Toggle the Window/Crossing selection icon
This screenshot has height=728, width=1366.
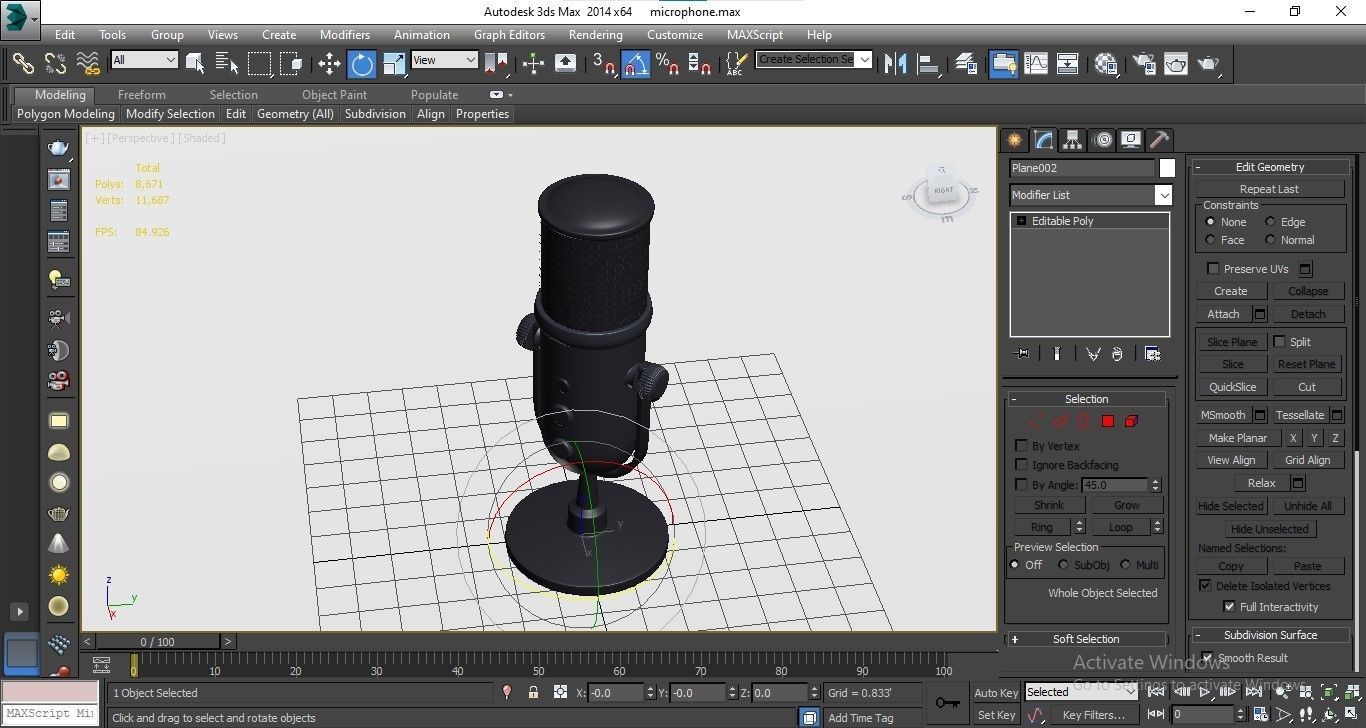point(291,63)
